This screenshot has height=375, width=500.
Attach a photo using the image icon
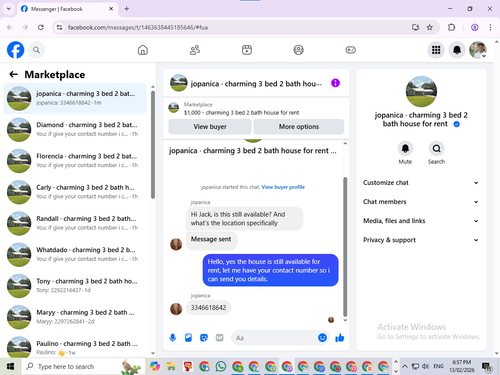pyautogui.click(x=188, y=338)
